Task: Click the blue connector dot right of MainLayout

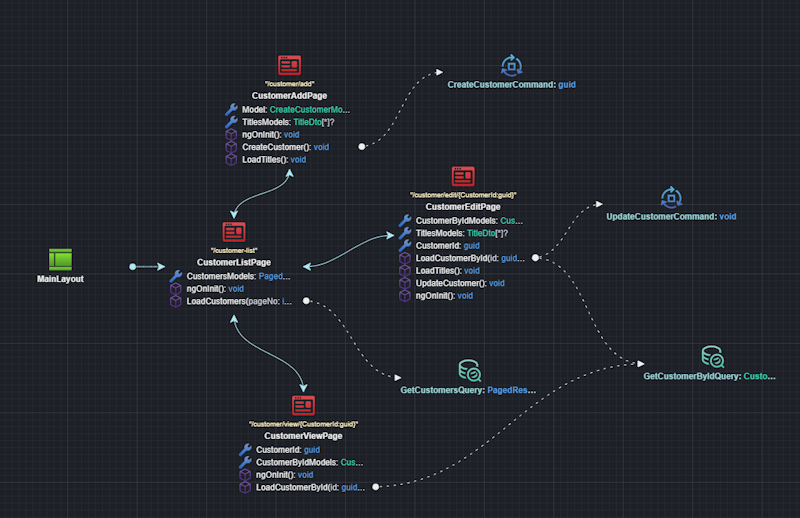Action: [133, 266]
